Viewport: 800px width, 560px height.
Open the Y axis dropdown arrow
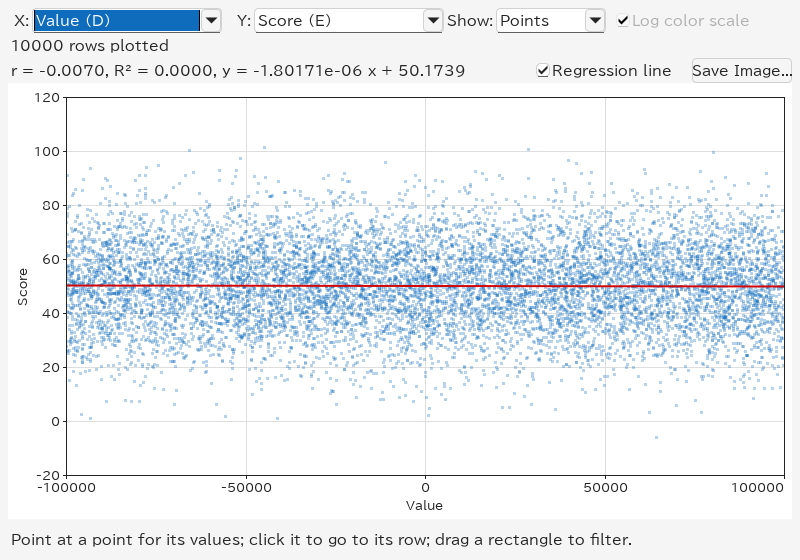(433, 21)
